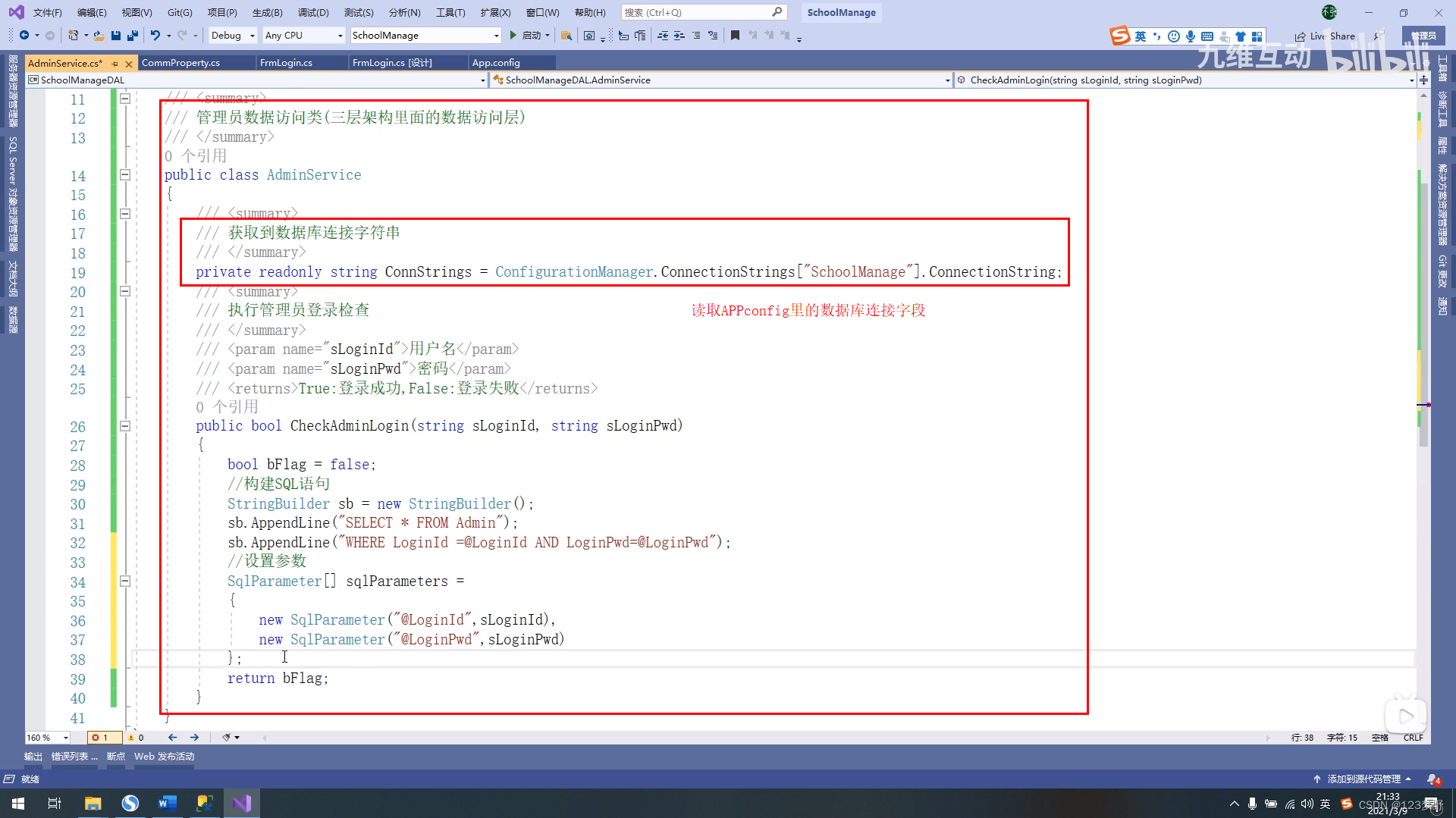Click the 管理员 button at top right
The width and height of the screenshot is (1456, 818).
[1423, 36]
